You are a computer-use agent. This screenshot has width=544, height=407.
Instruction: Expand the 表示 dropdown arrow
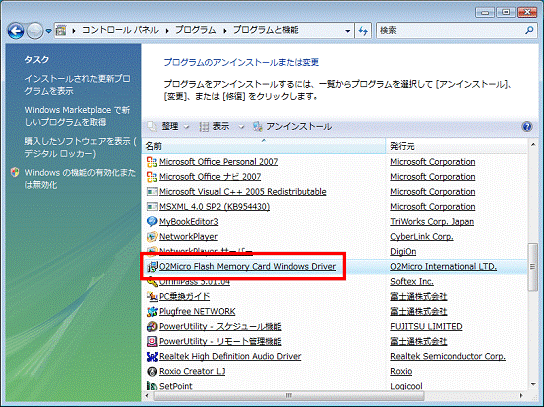tap(241, 127)
